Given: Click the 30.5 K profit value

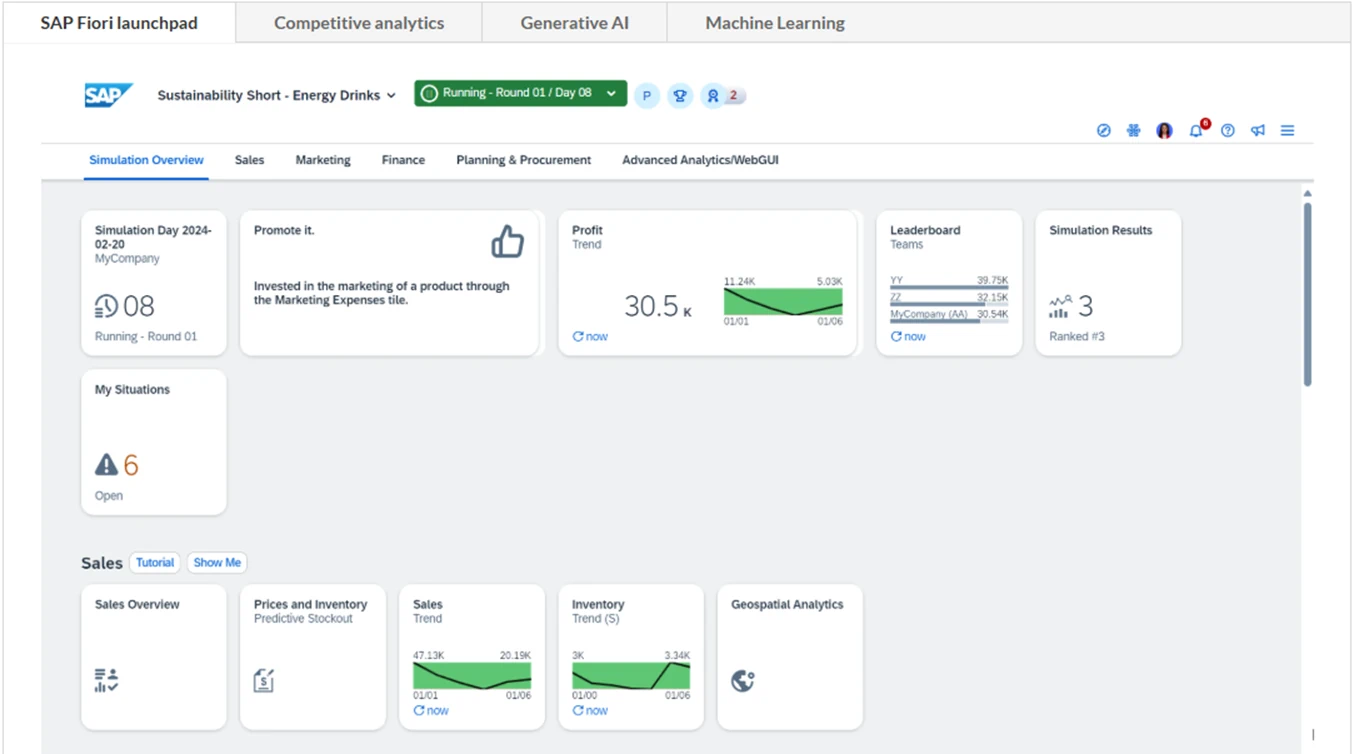Looking at the screenshot, I should [x=657, y=306].
